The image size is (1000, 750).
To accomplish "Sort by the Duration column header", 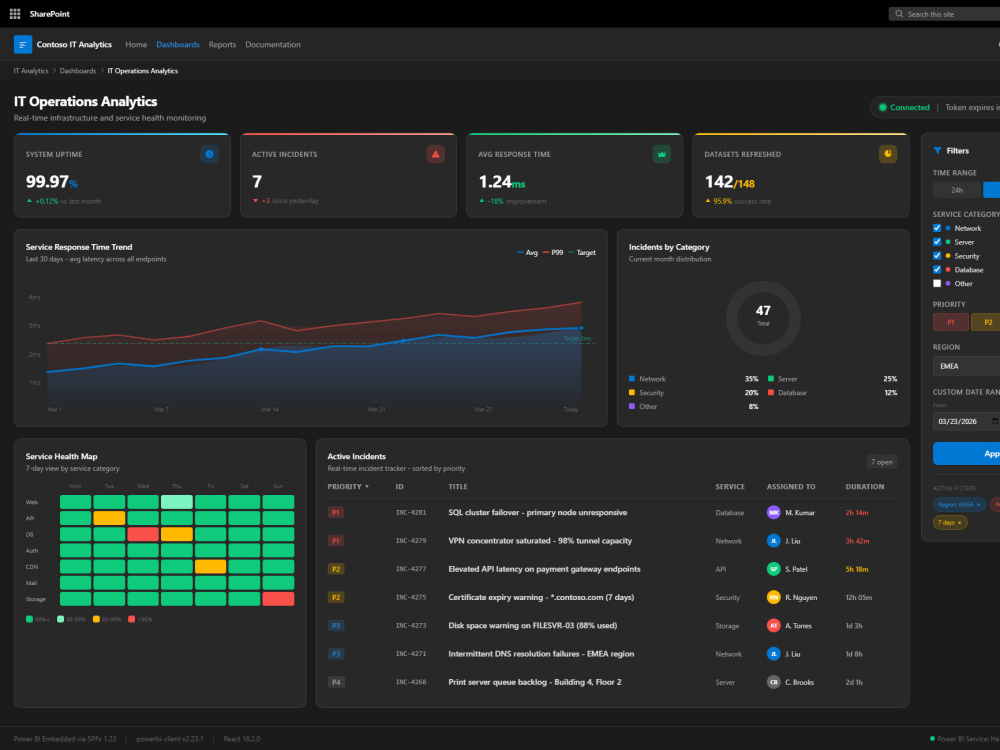I will click(x=865, y=487).
